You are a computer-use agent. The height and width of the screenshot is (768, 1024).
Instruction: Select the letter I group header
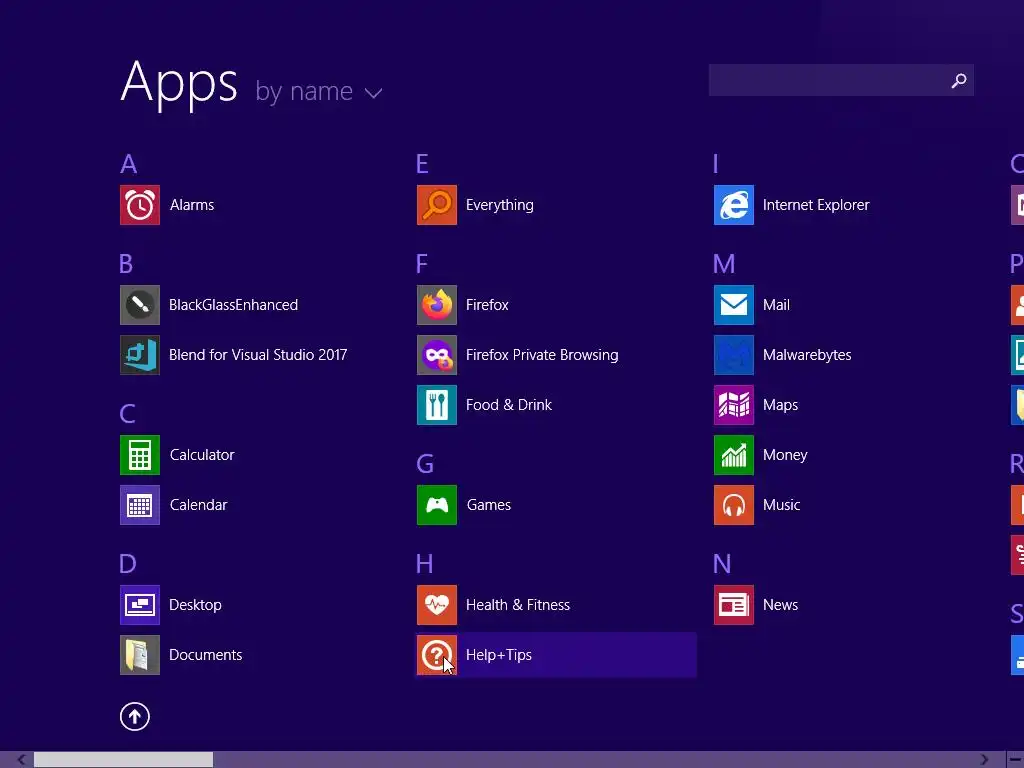point(716,164)
